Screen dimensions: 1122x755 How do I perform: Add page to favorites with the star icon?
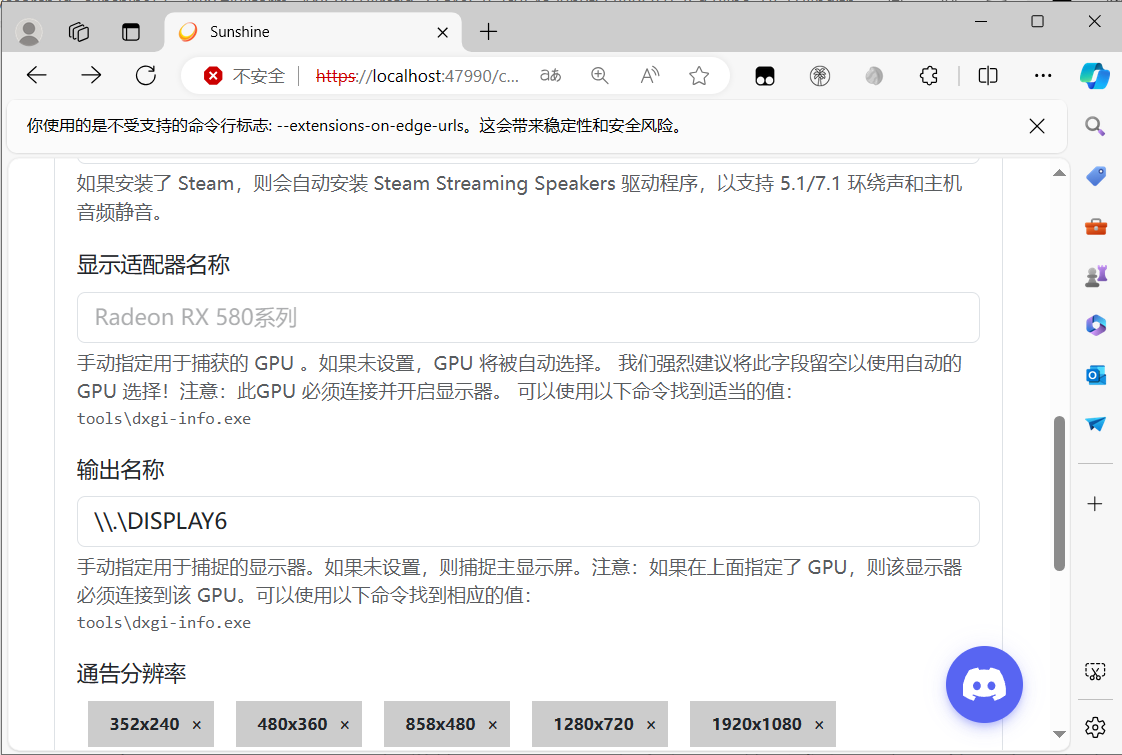tap(699, 75)
